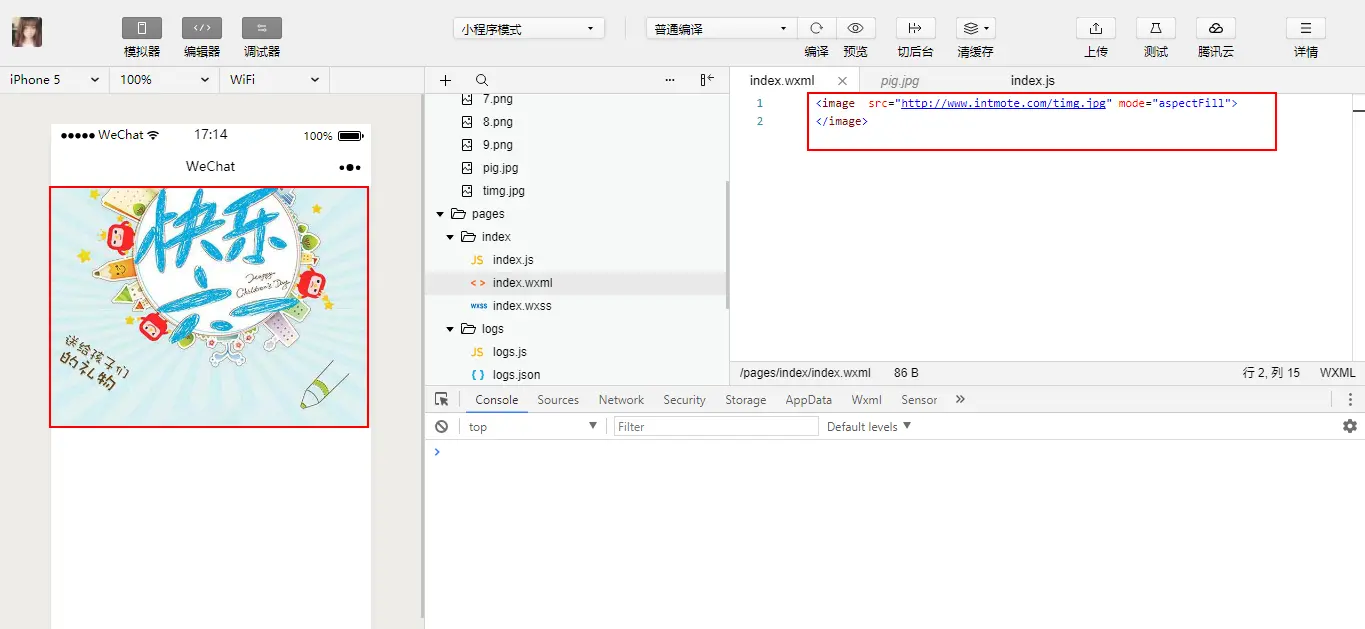1365x629 pixels.
Task: Open index.js in the file tree
Action: 513,260
